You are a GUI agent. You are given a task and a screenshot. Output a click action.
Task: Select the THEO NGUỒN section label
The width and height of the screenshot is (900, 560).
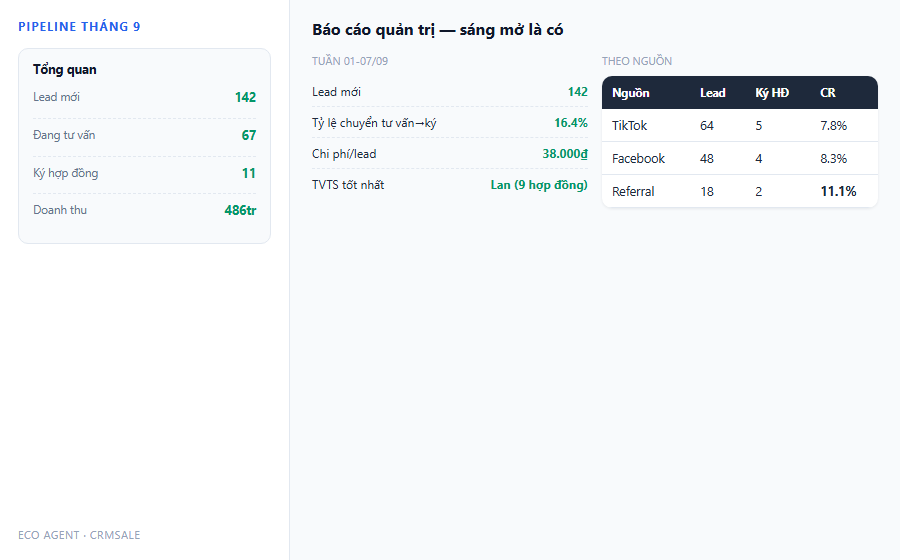point(637,61)
